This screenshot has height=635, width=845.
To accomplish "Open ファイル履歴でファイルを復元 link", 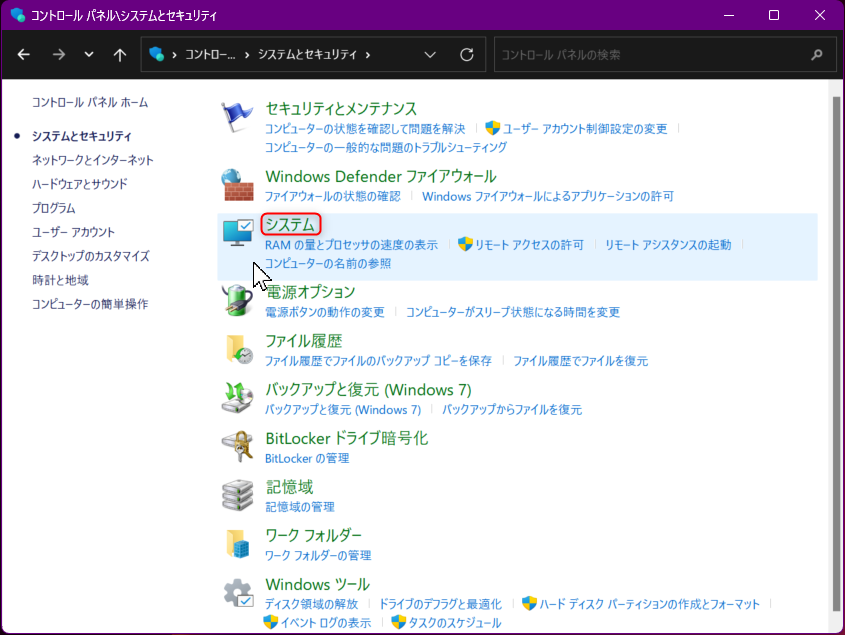I will click(x=580, y=361).
